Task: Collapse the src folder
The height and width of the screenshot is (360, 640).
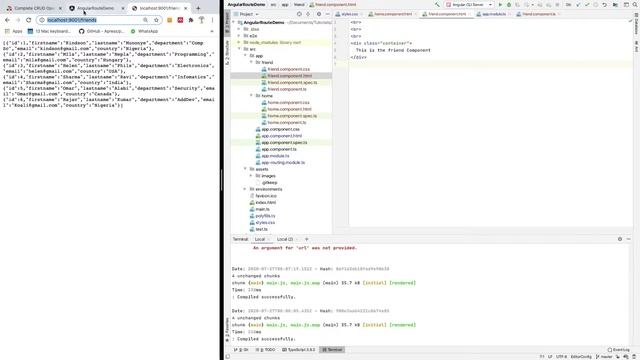Action: (x=239, y=49)
